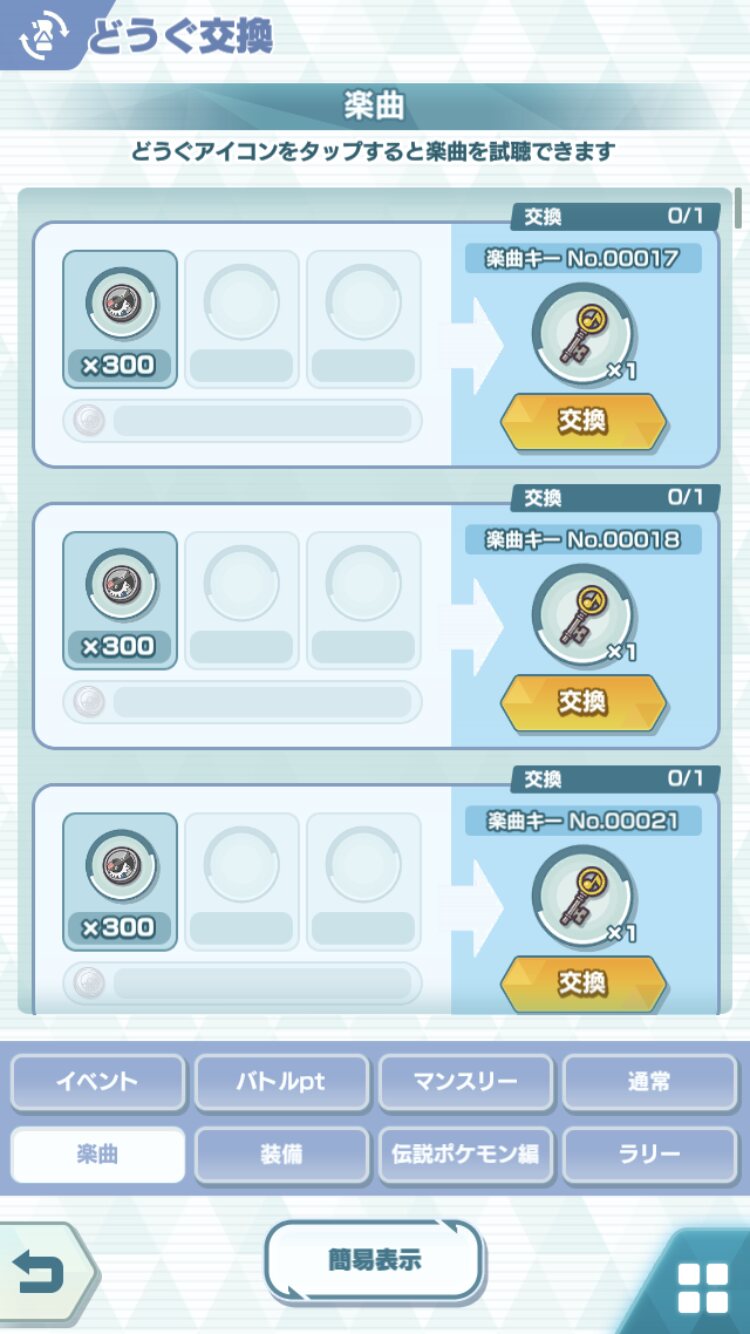
Task: Tap the ×300 cost item for No.00018
Action: click(x=120, y=600)
